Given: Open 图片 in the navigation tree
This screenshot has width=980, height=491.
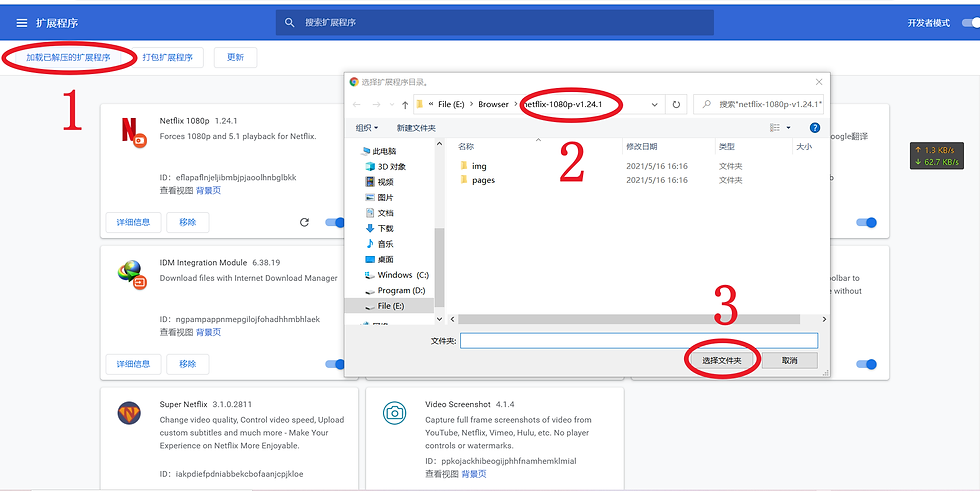Looking at the screenshot, I should (379, 197).
